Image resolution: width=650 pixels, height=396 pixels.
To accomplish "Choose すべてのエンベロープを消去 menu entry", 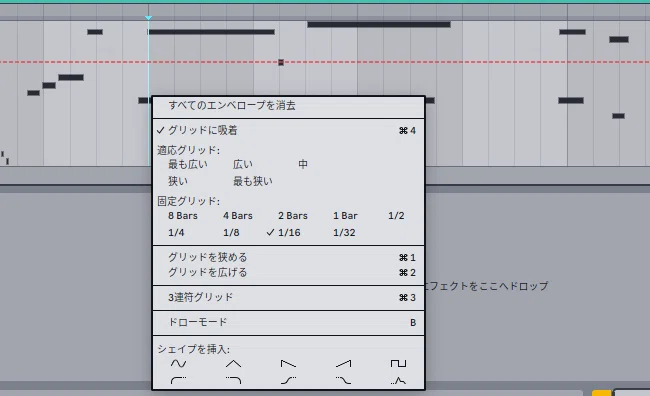I will [289, 105].
